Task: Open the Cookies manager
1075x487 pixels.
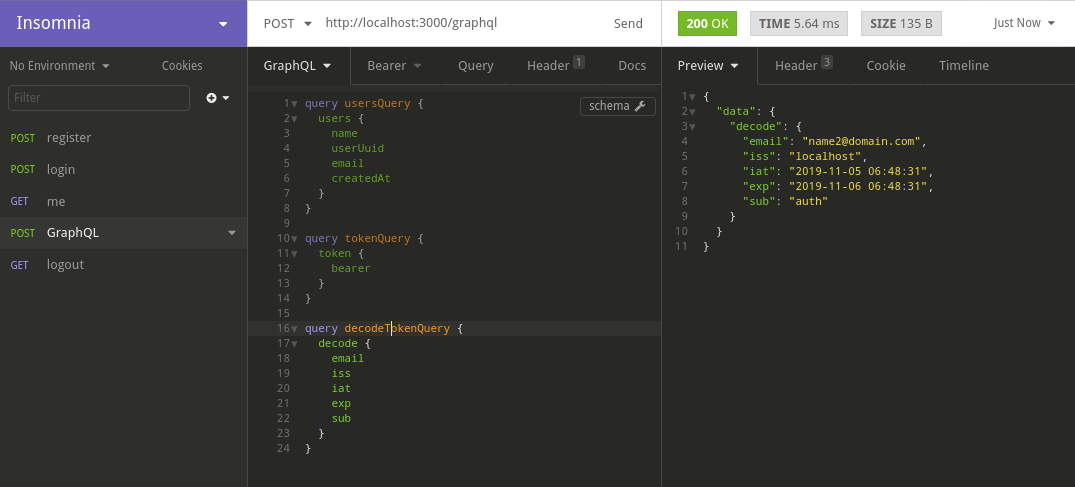Action: (x=182, y=66)
